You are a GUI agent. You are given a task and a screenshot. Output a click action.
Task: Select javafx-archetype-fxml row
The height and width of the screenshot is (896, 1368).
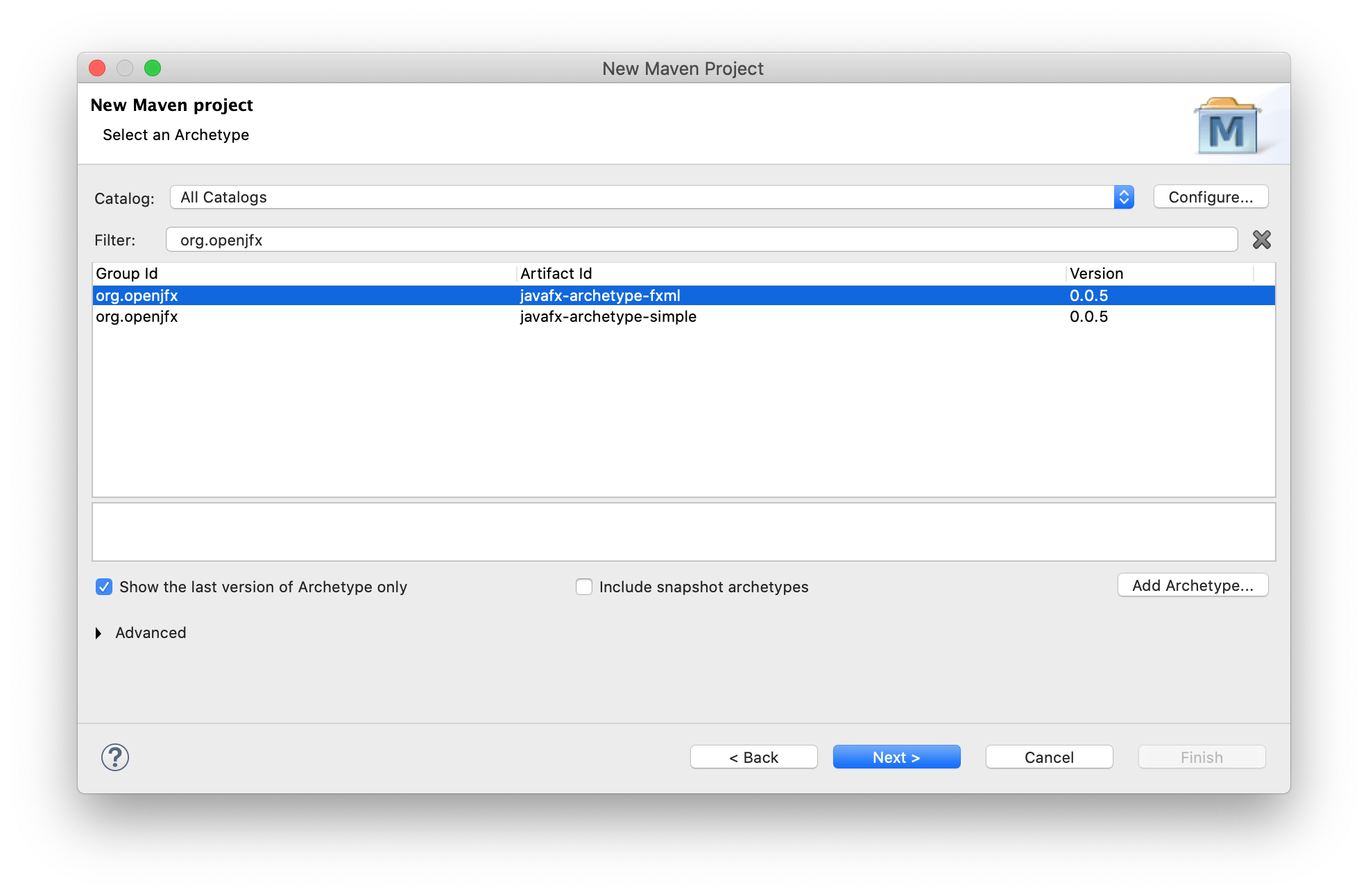click(683, 295)
